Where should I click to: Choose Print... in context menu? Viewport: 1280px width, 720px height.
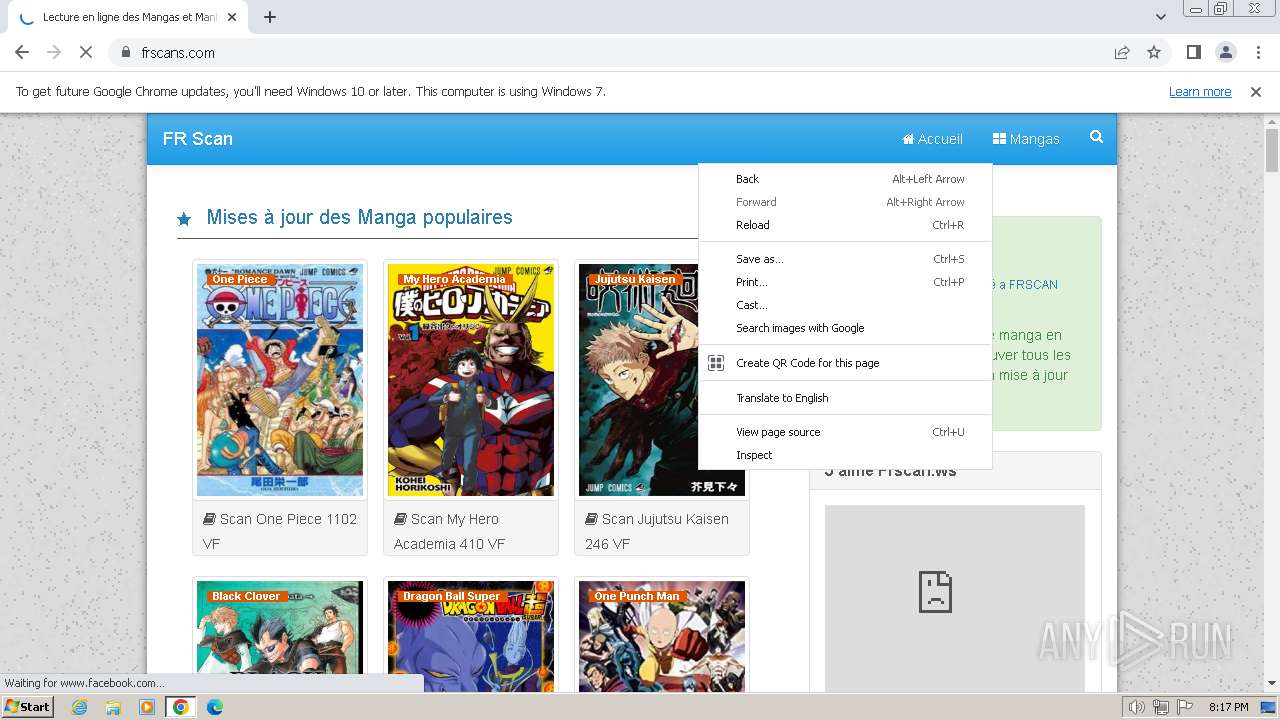[x=845, y=282]
